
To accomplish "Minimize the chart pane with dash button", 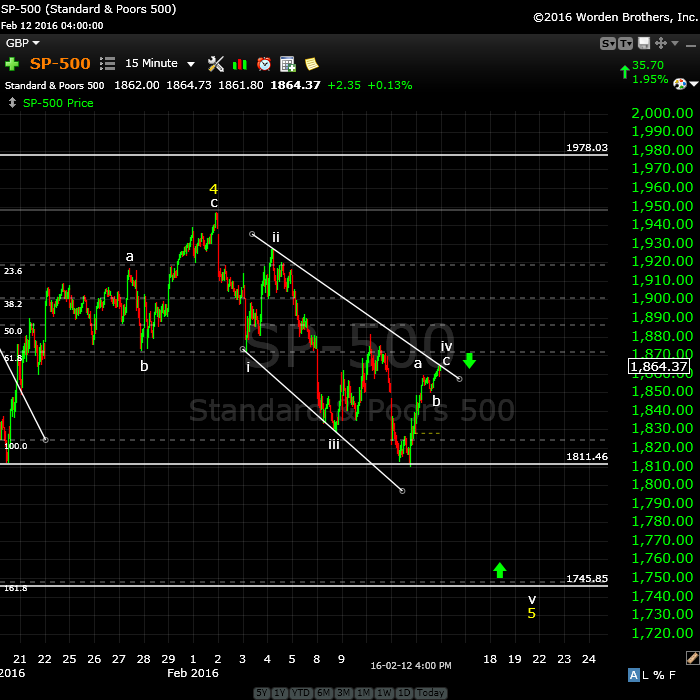I will pyautogui.click(x=691, y=45).
